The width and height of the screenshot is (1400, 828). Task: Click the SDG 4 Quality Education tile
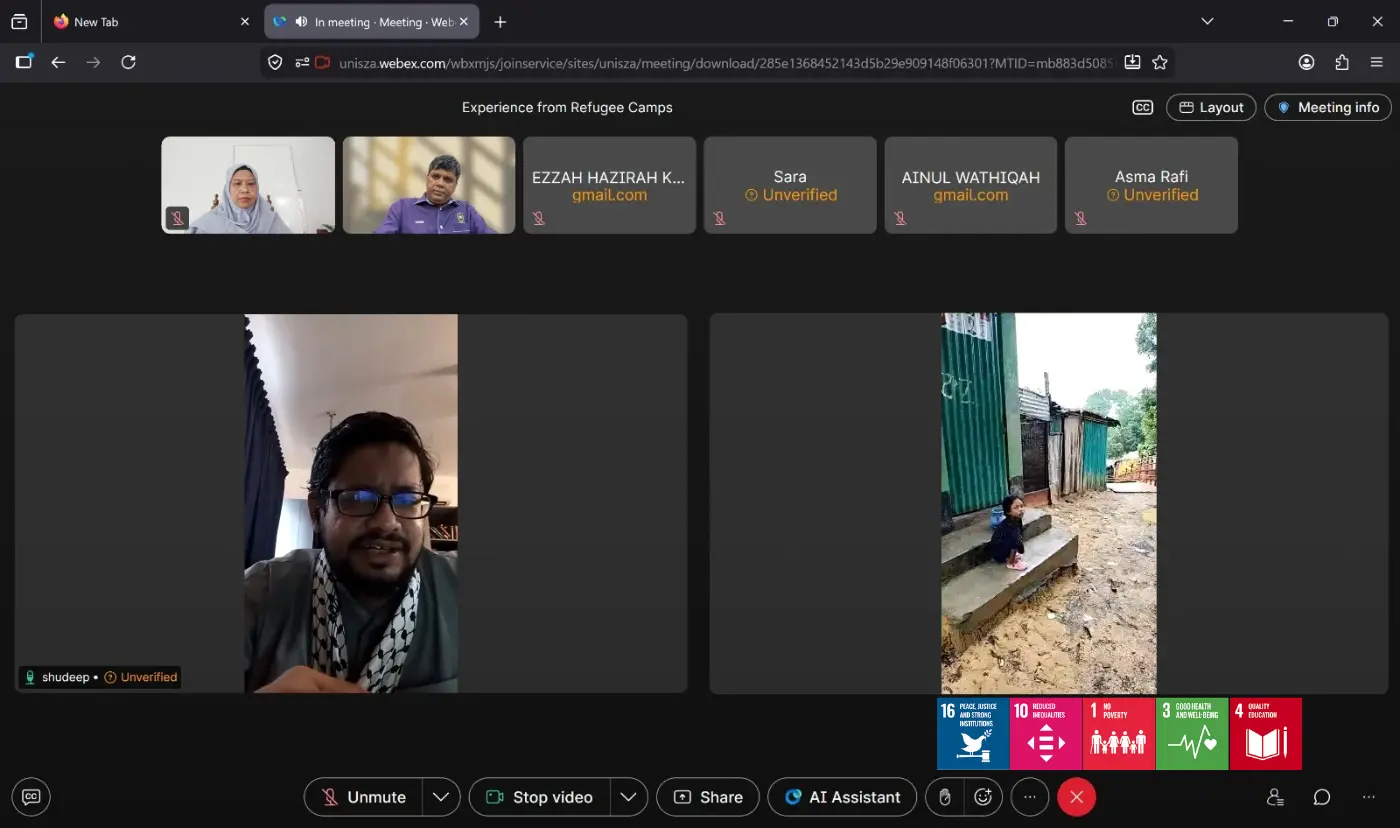pos(1266,734)
